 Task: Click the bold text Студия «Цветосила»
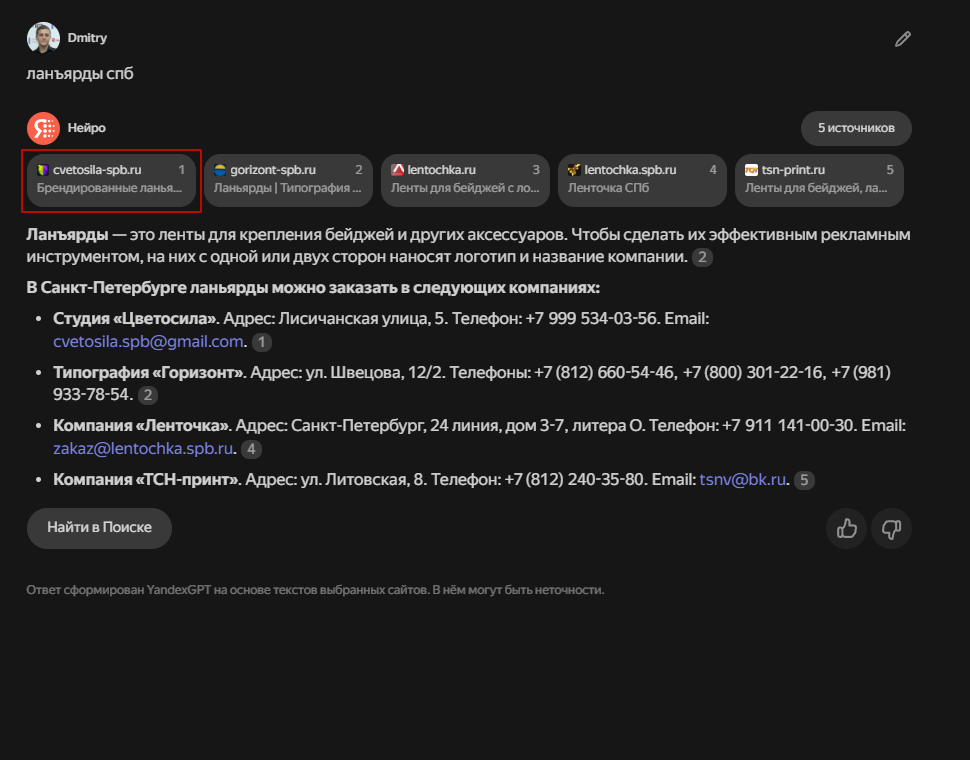pos(135,318)
